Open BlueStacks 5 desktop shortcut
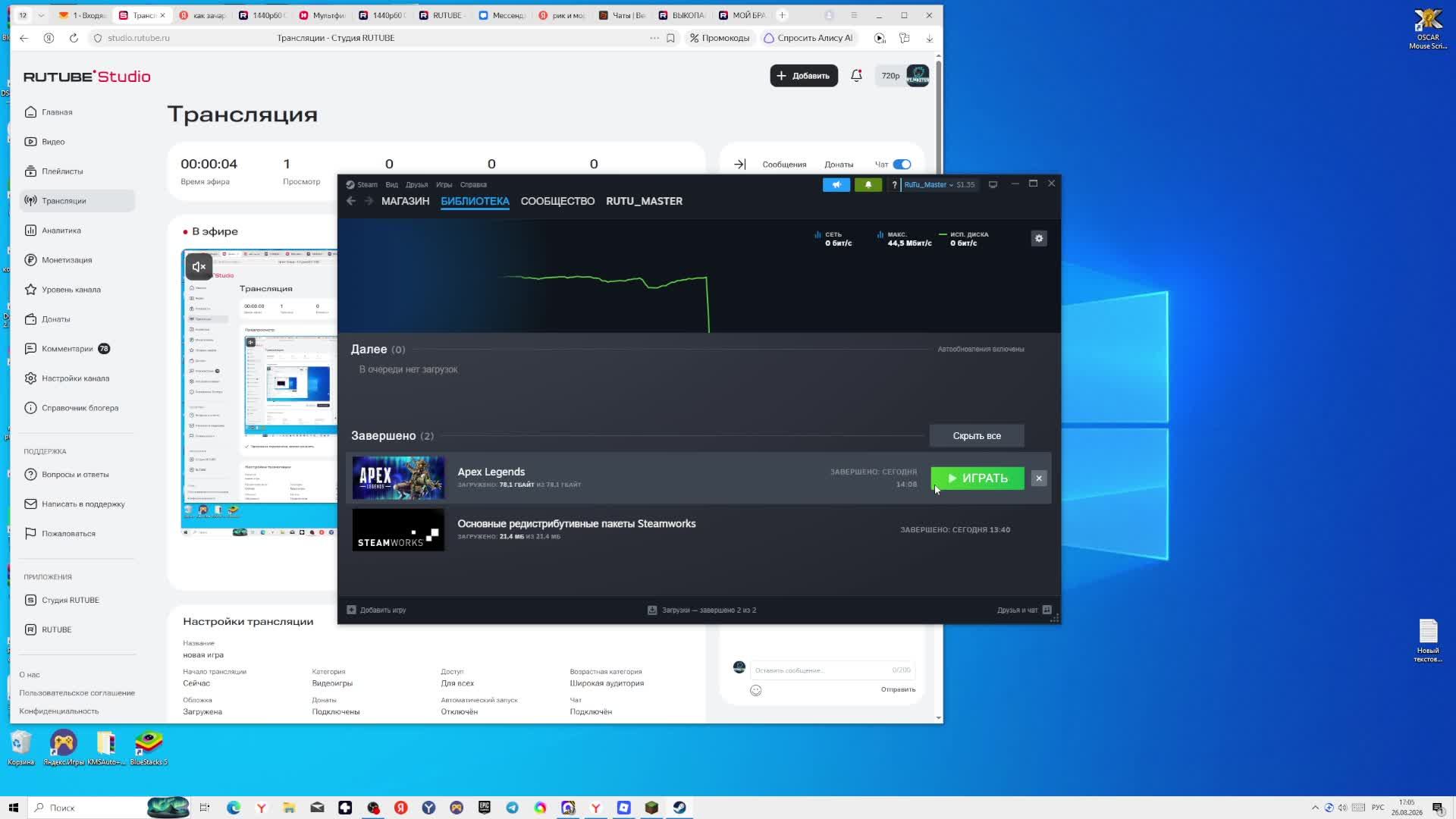 [149, 748]
